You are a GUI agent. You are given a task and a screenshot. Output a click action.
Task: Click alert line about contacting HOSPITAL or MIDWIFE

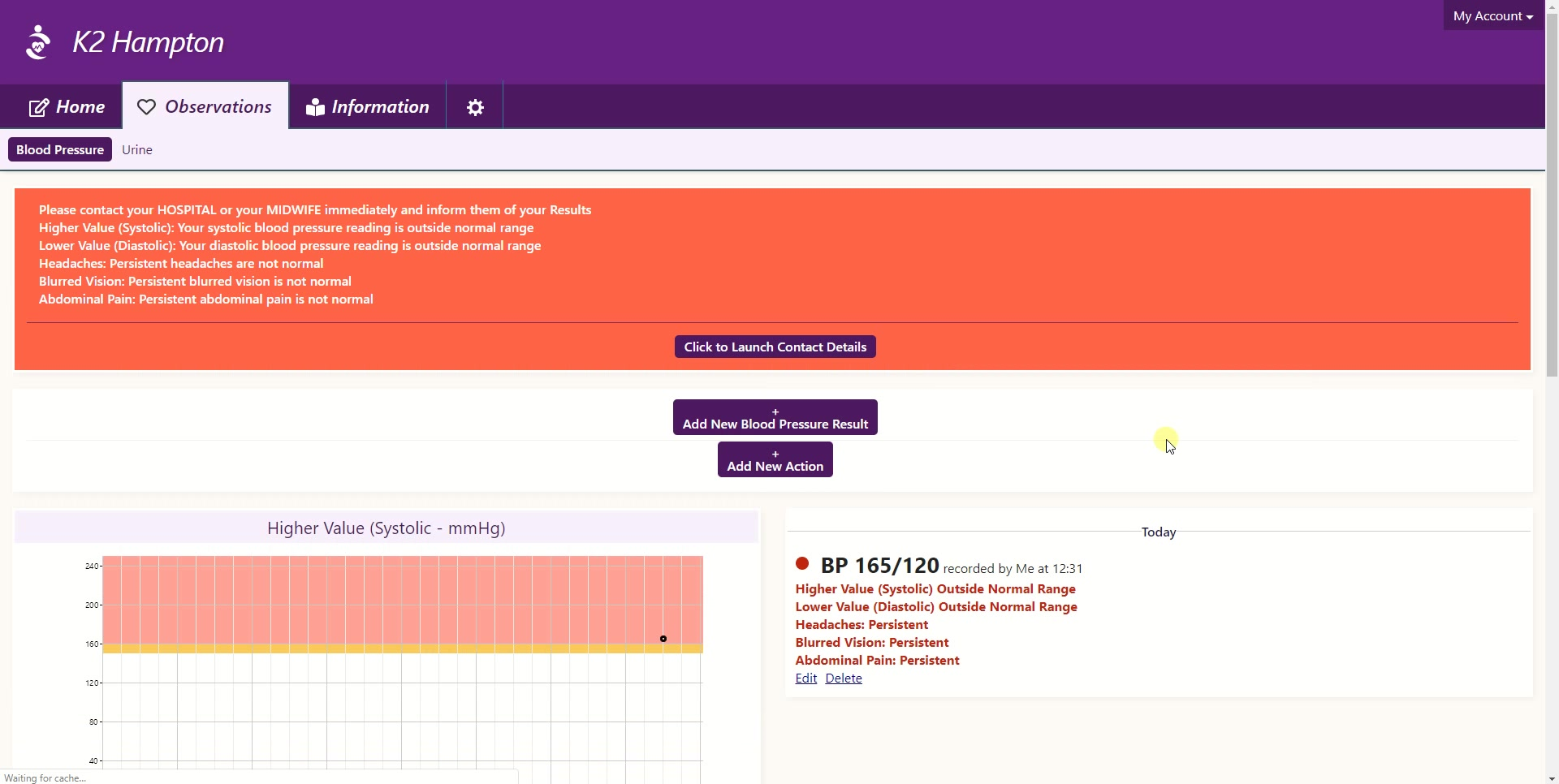315,210
